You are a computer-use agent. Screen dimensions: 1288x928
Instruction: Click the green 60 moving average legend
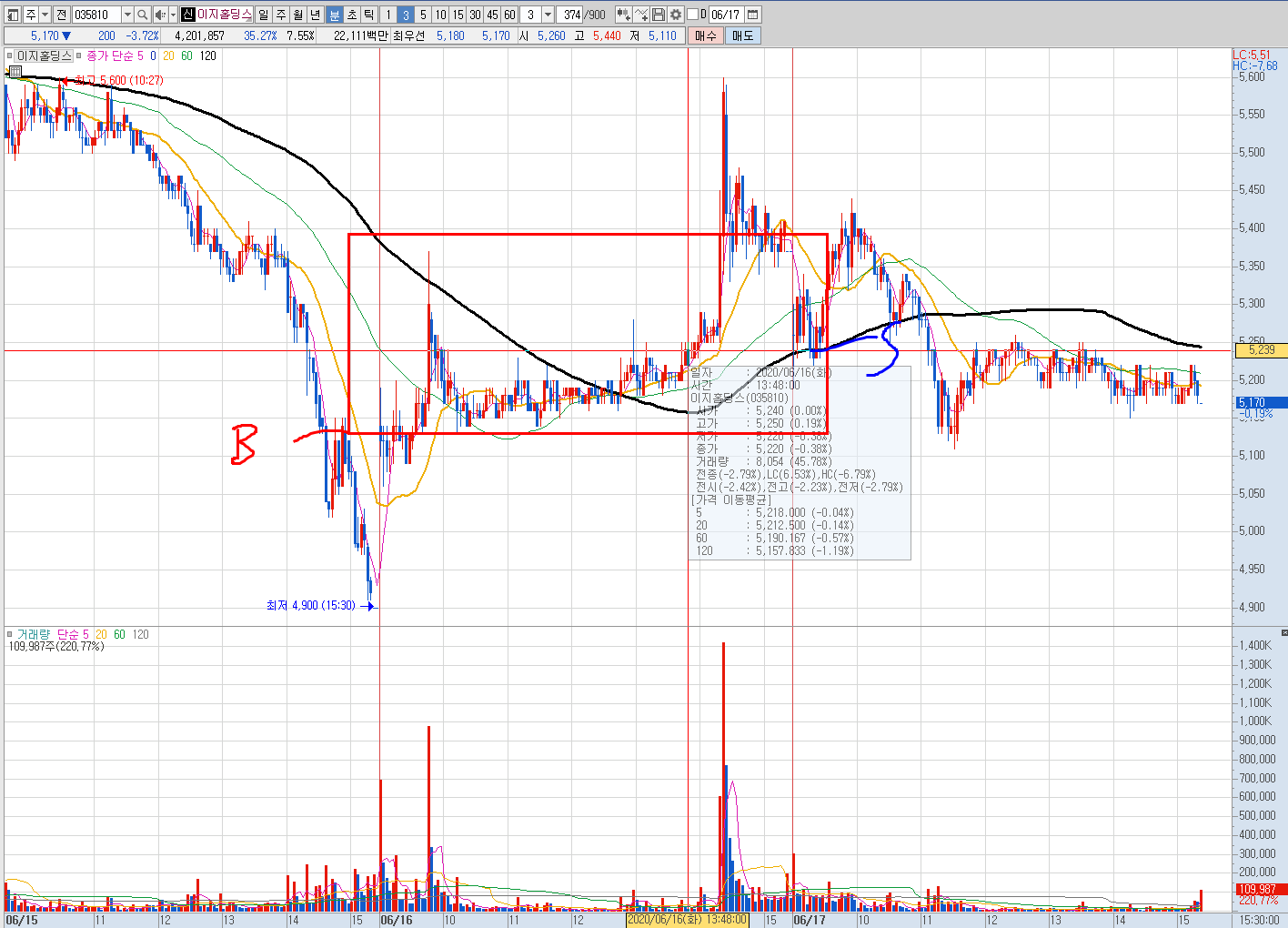[x=186, y=56]
